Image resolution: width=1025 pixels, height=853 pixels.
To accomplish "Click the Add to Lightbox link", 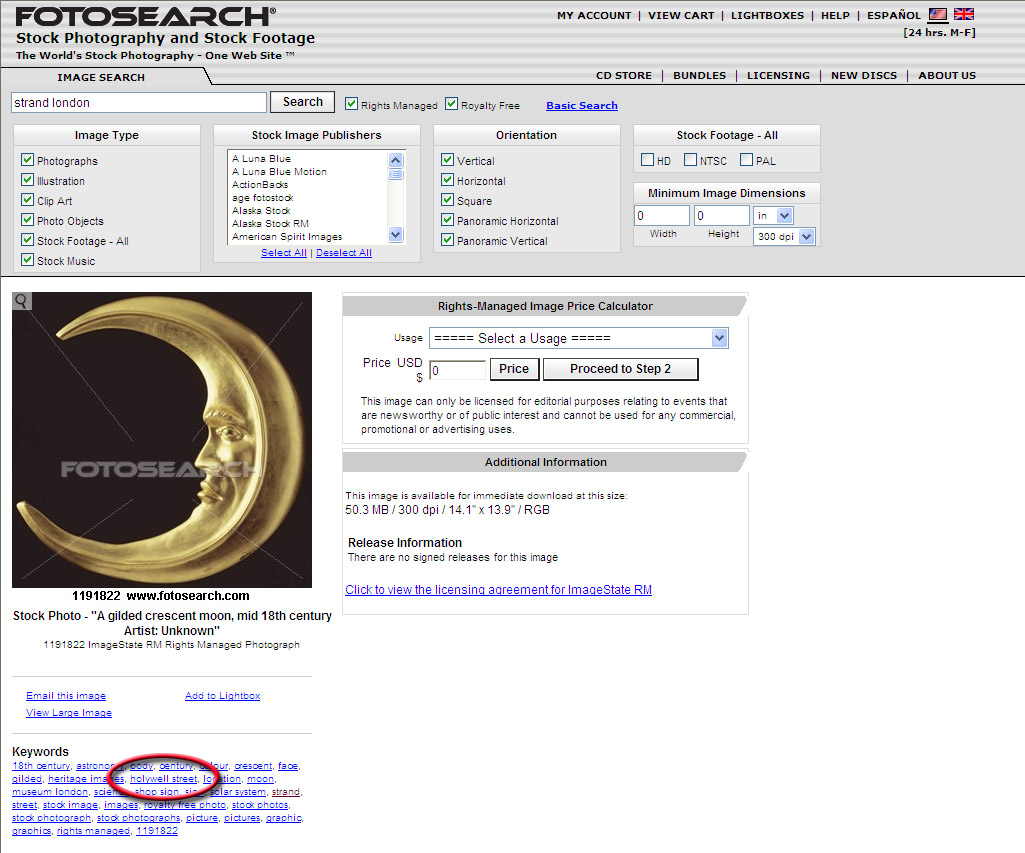I will click(222, 695).
